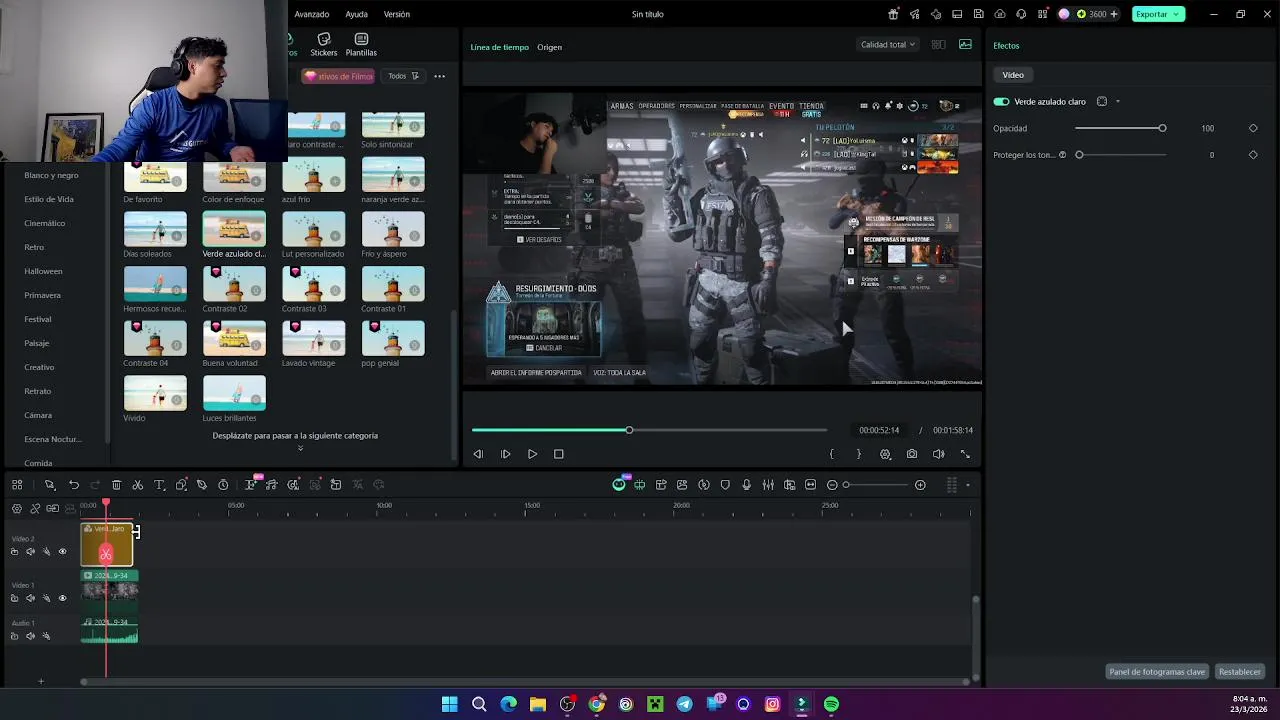Open the Ayuda menu
The width and height of the screenshot is (1280, 720).
(356, 14)
